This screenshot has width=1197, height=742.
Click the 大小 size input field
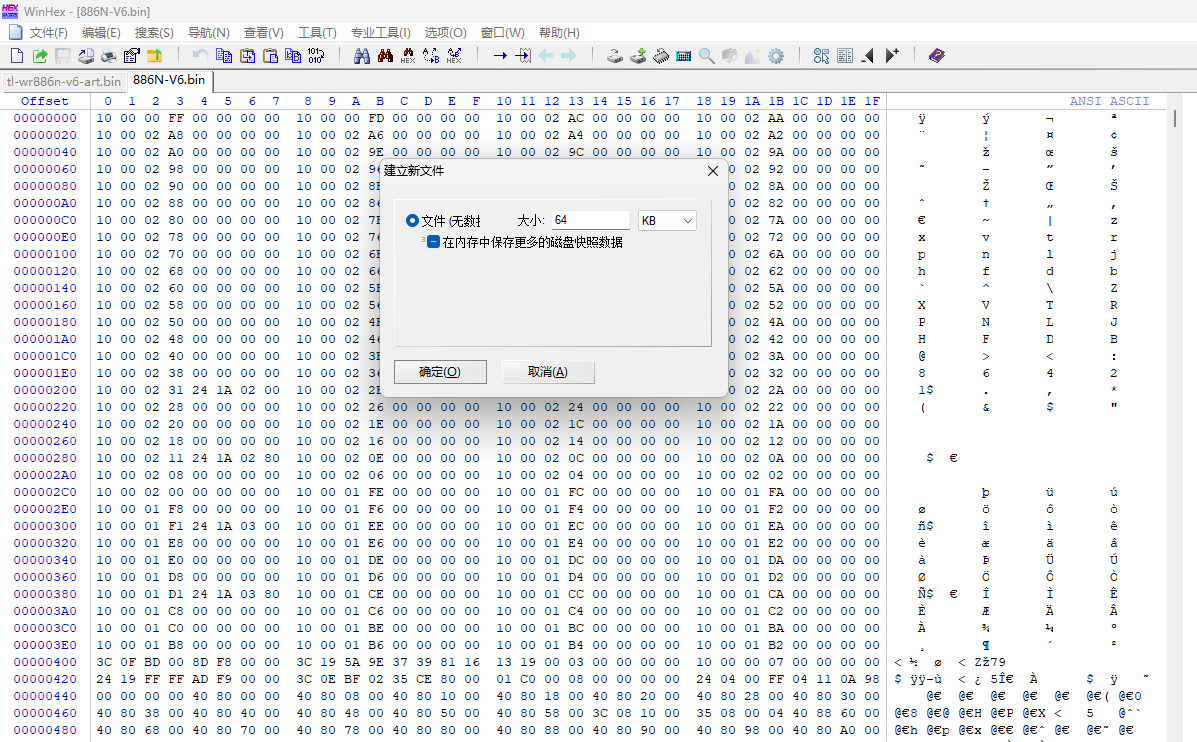tap(591, 221)
